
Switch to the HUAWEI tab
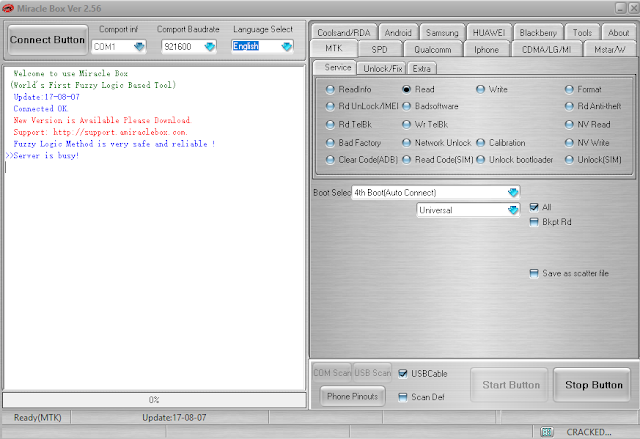coord(489,33)
